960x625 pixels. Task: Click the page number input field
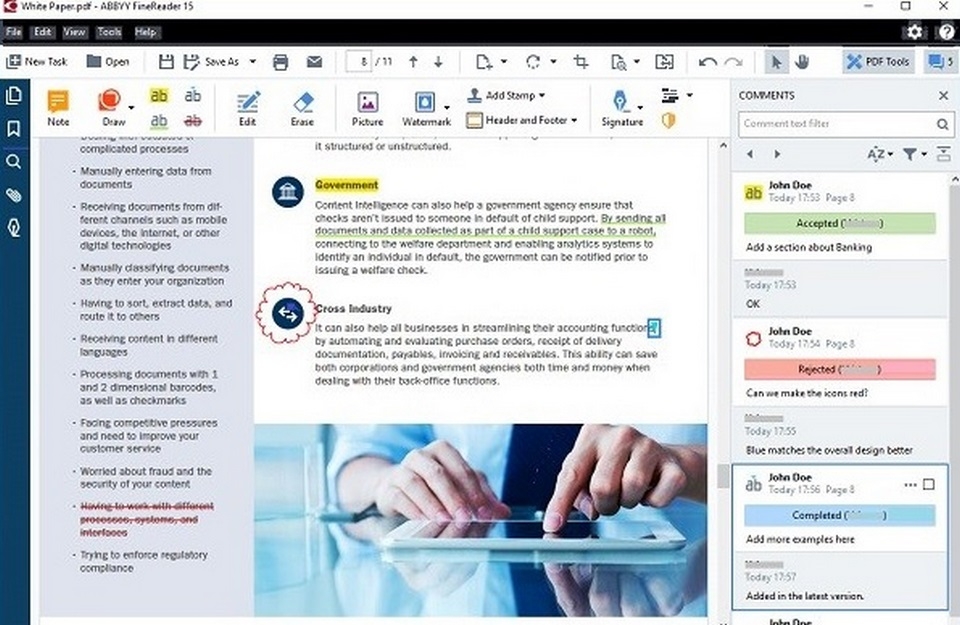358,62
